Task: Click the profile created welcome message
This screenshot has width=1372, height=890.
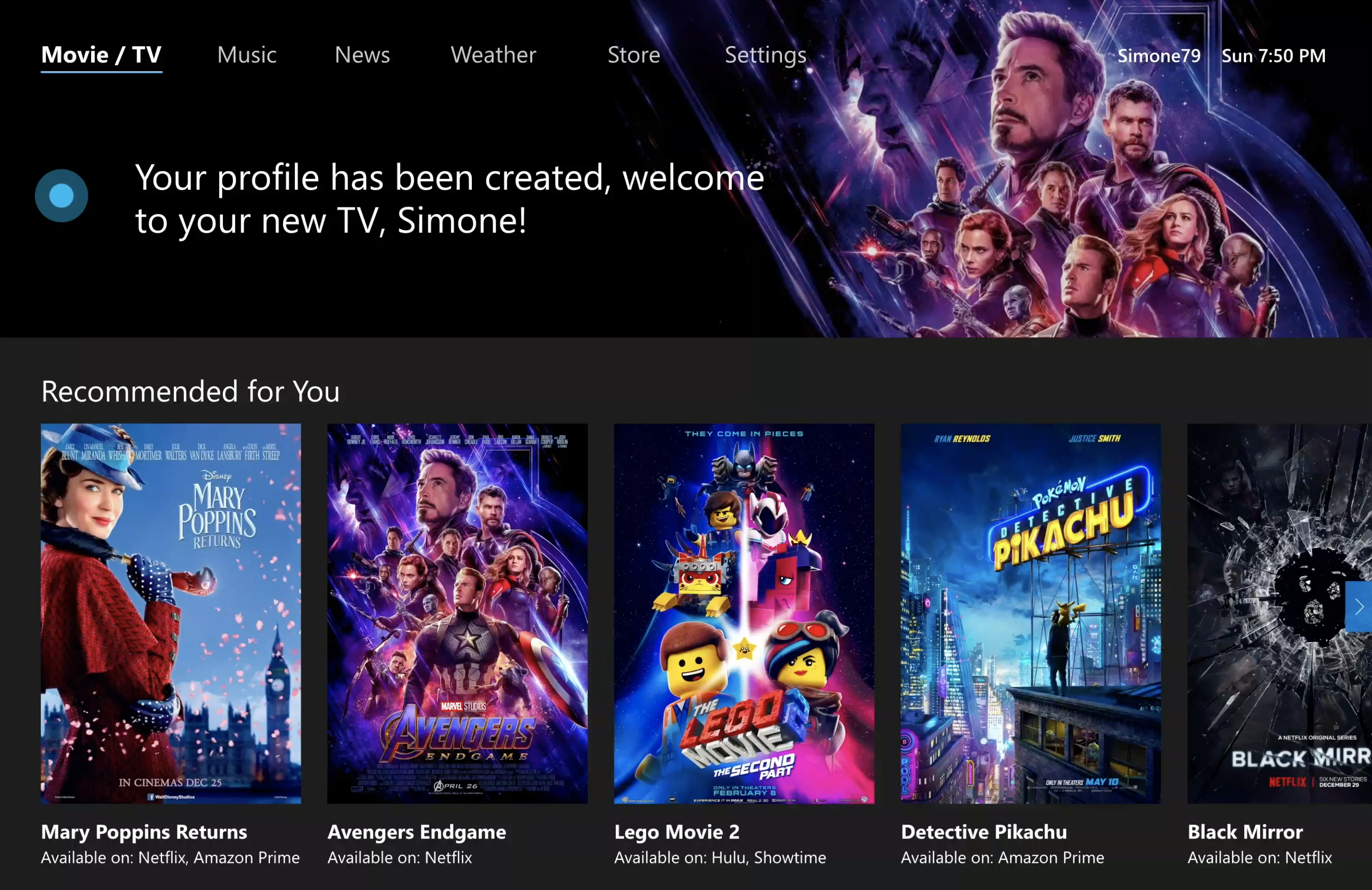Action: click(x=450, y=199)
